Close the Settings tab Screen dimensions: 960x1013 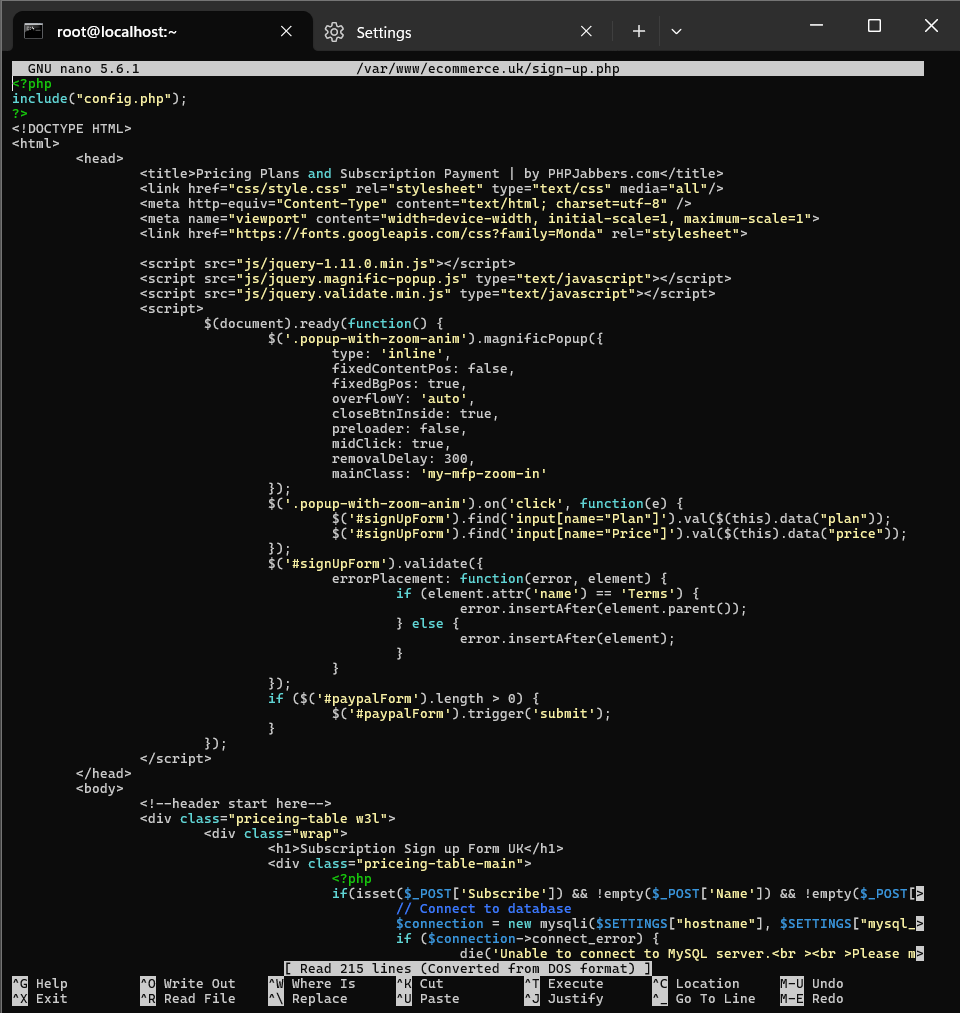click(x=586, y=31)
